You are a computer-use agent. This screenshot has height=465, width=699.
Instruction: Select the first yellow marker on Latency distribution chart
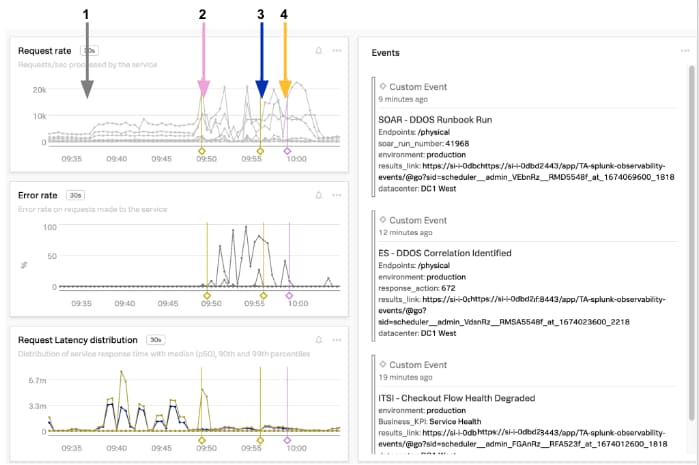tap(201, 440)
